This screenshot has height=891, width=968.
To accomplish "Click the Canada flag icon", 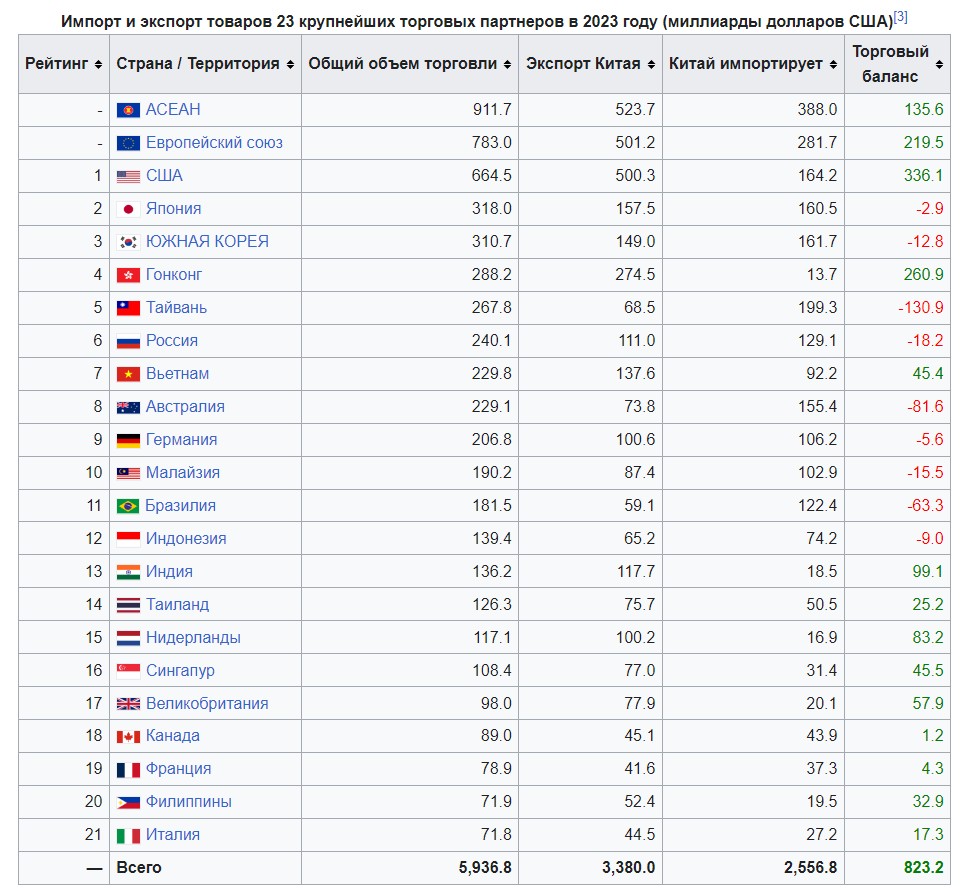I will pos(128,737).
